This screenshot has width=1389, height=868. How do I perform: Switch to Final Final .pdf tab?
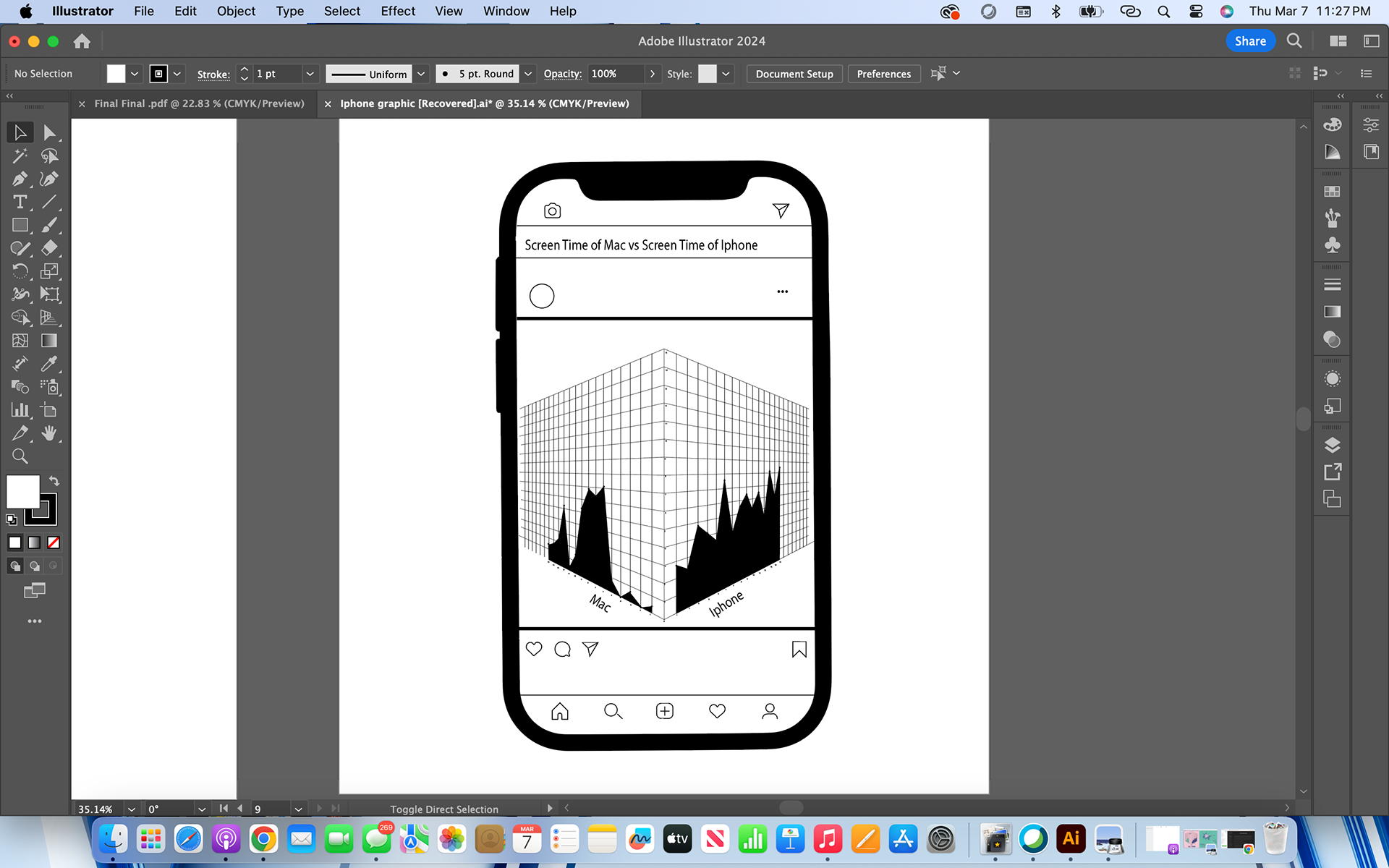[199, 103]
